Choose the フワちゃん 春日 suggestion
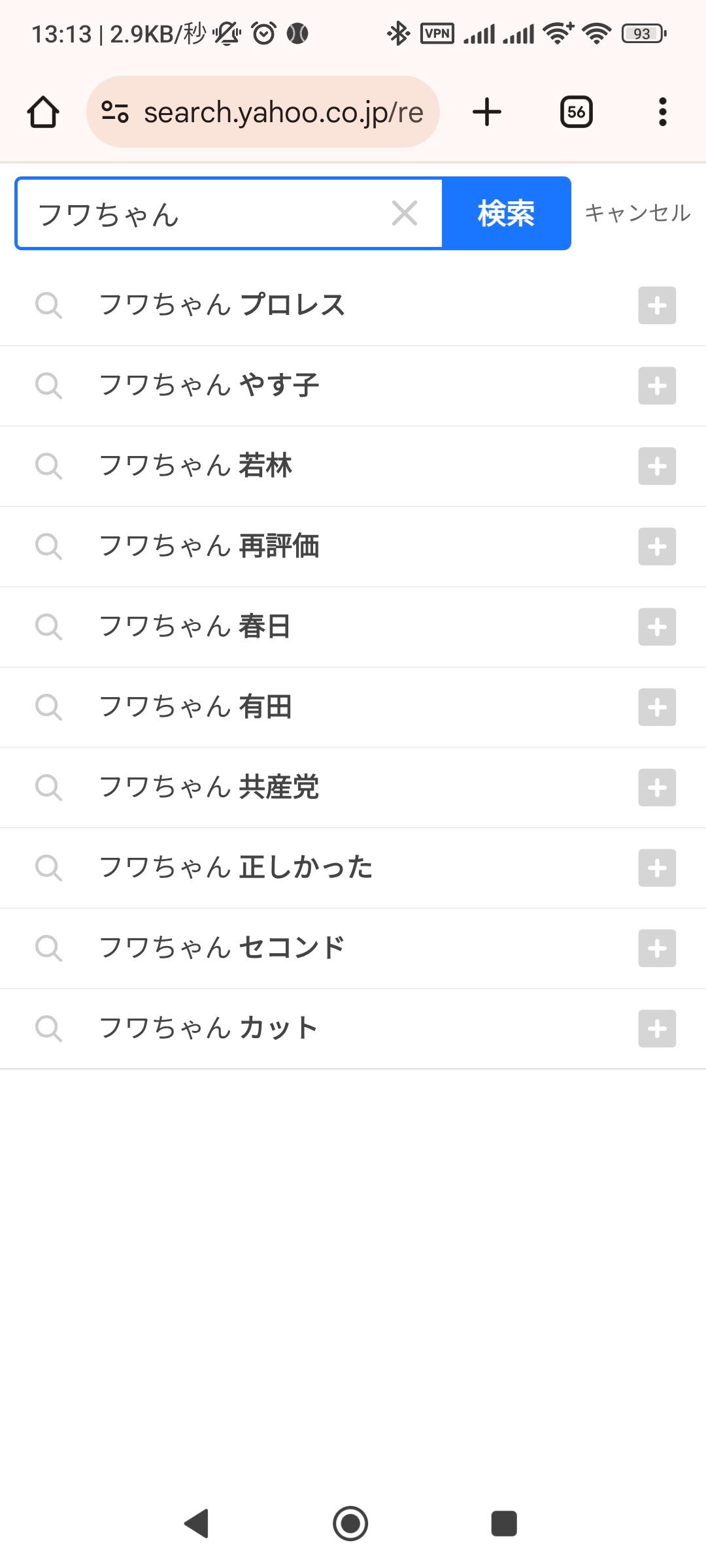 coord(195,627)
